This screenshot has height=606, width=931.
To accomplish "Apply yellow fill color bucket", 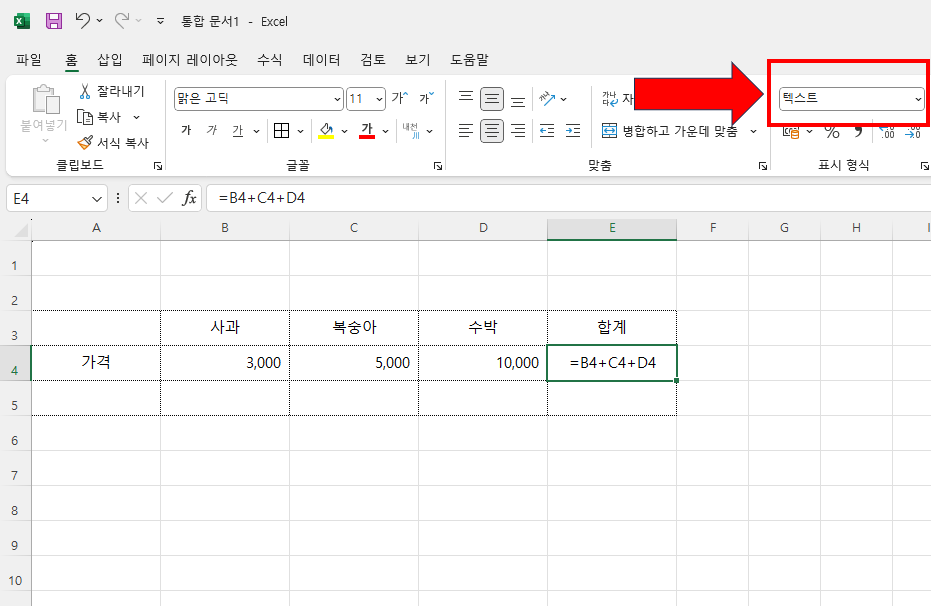I will [326, 131].
